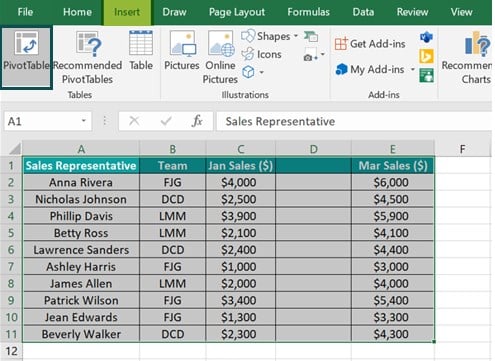Click the formula bar showing Sales Representative
Screen dimensions: 495x361
coord(354,121)
